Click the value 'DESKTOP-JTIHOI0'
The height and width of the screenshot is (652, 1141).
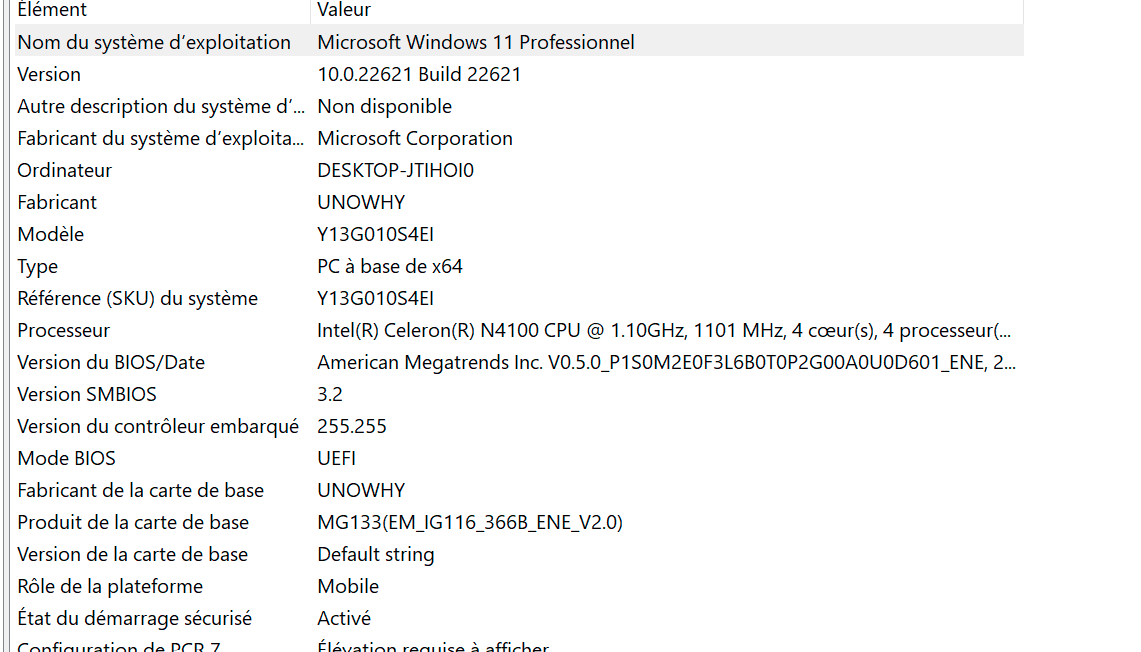[x=395, y=170]
